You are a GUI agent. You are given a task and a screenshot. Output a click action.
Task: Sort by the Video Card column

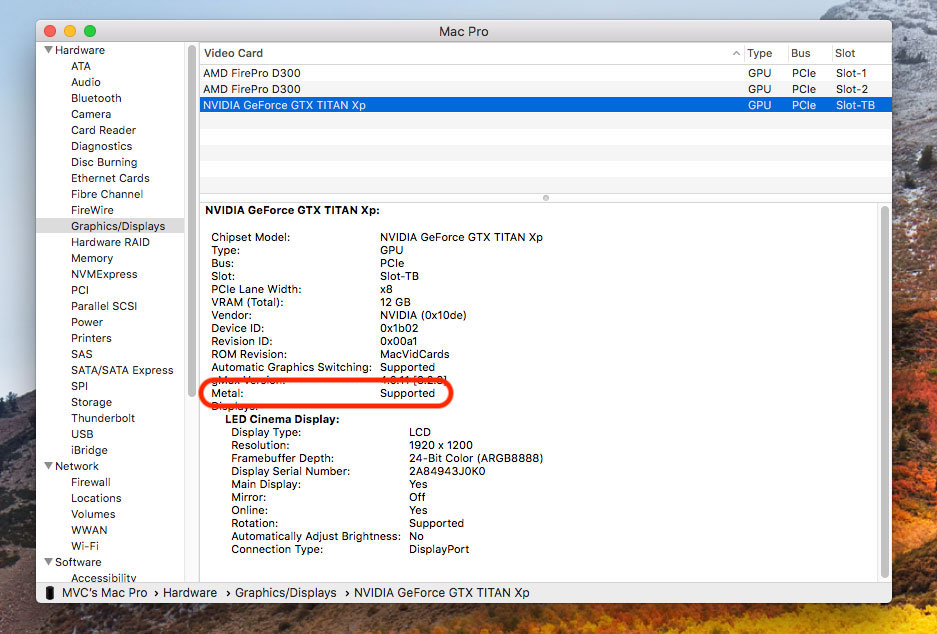[233, 53]
